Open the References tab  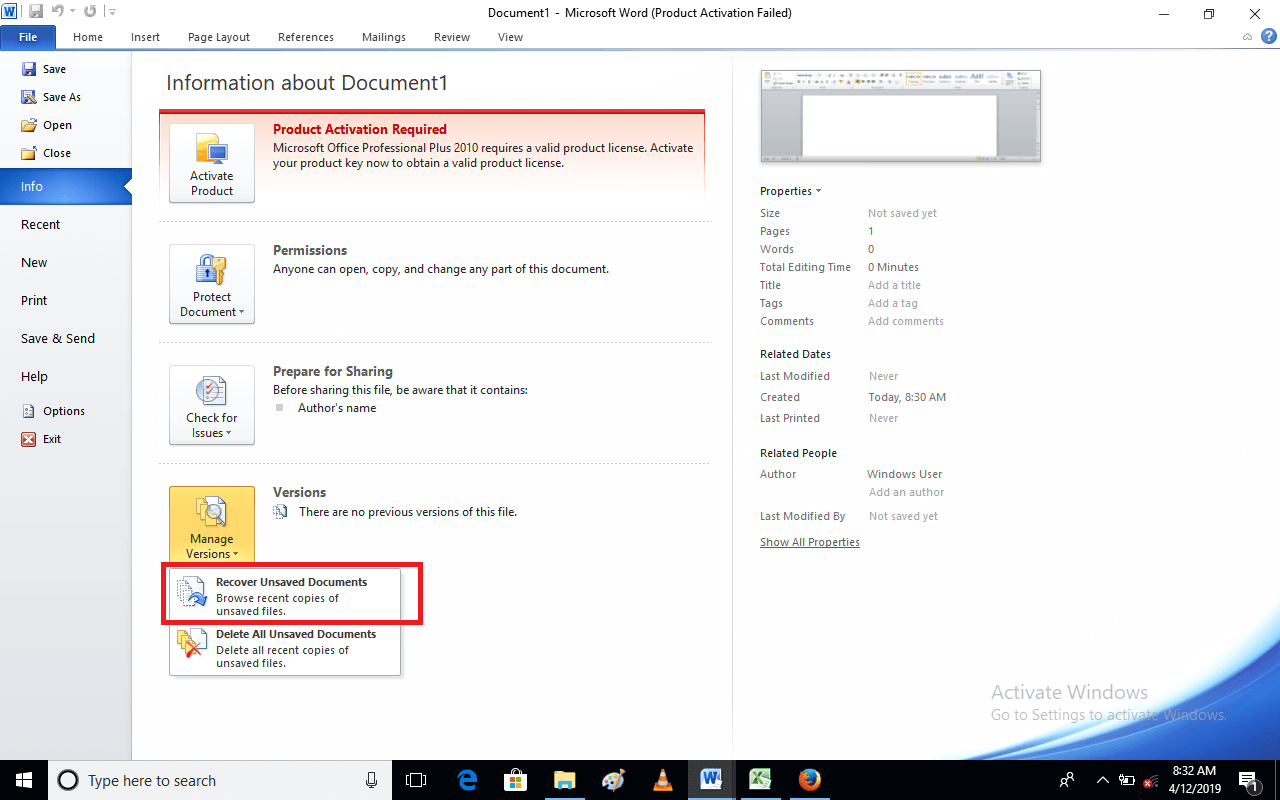(306, 37)
